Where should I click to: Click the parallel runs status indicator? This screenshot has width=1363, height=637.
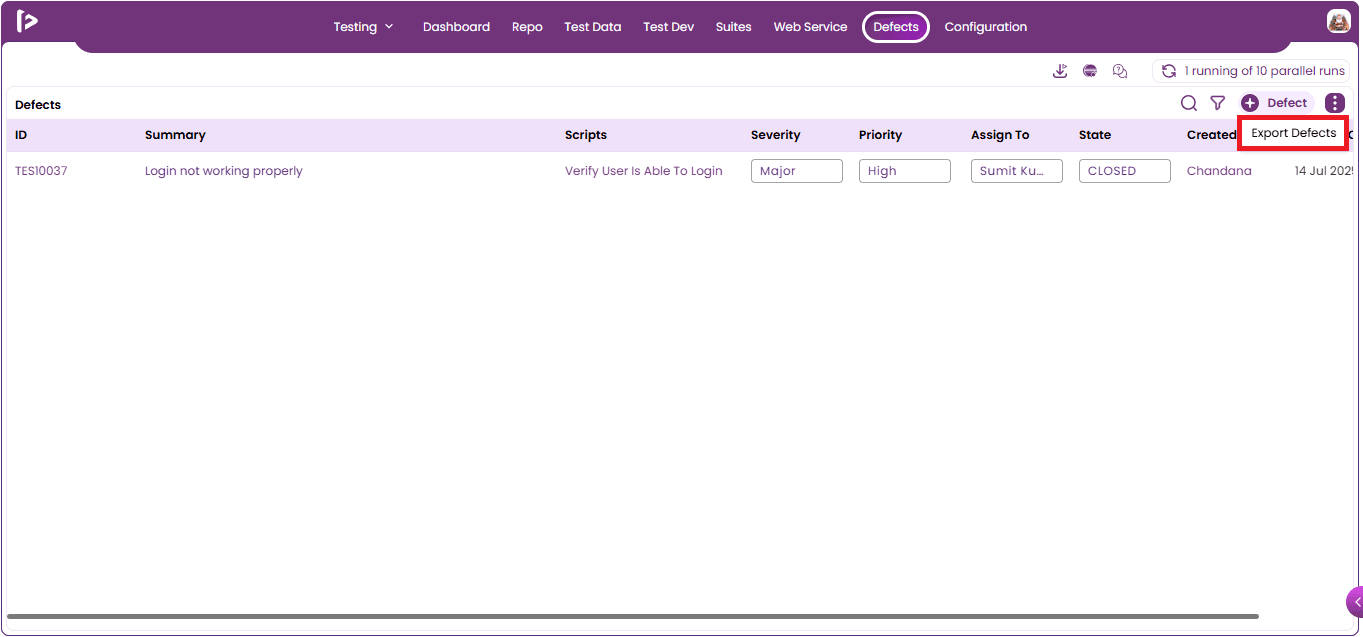coord(1252,71)
